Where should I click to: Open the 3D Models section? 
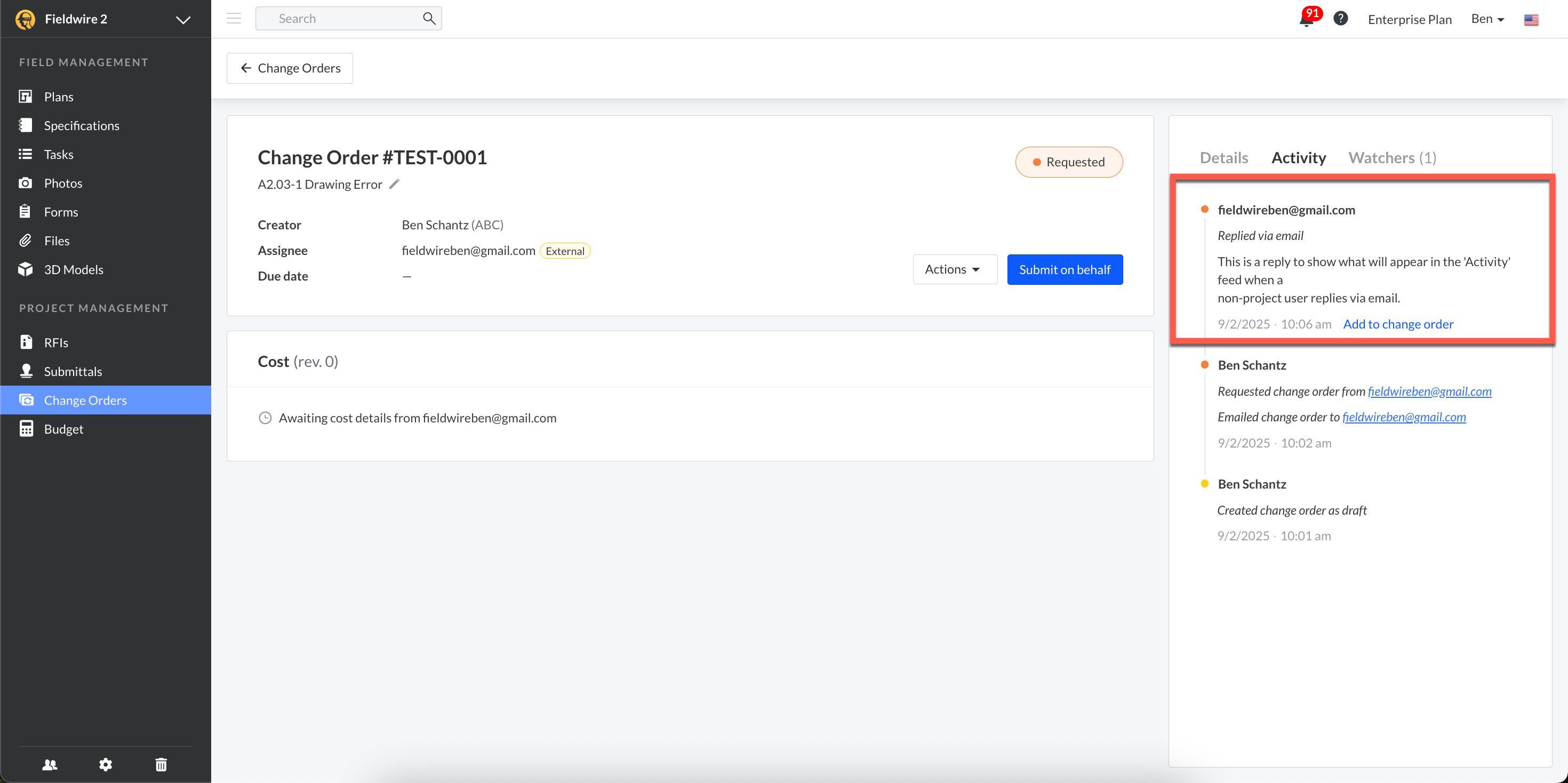pyautogui.click(x=74, y=269)
